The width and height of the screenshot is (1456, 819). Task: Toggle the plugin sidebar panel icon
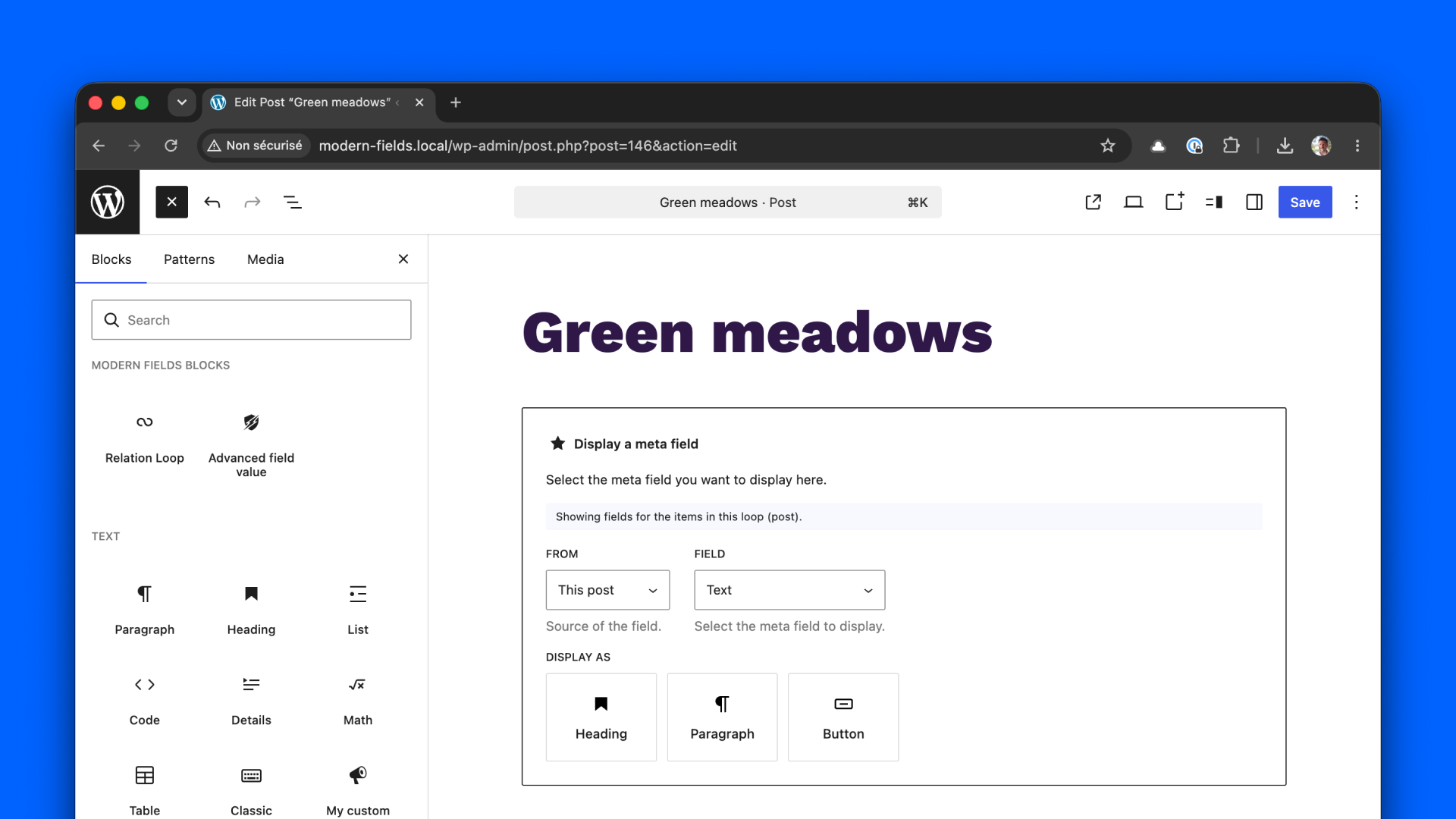1214,202
